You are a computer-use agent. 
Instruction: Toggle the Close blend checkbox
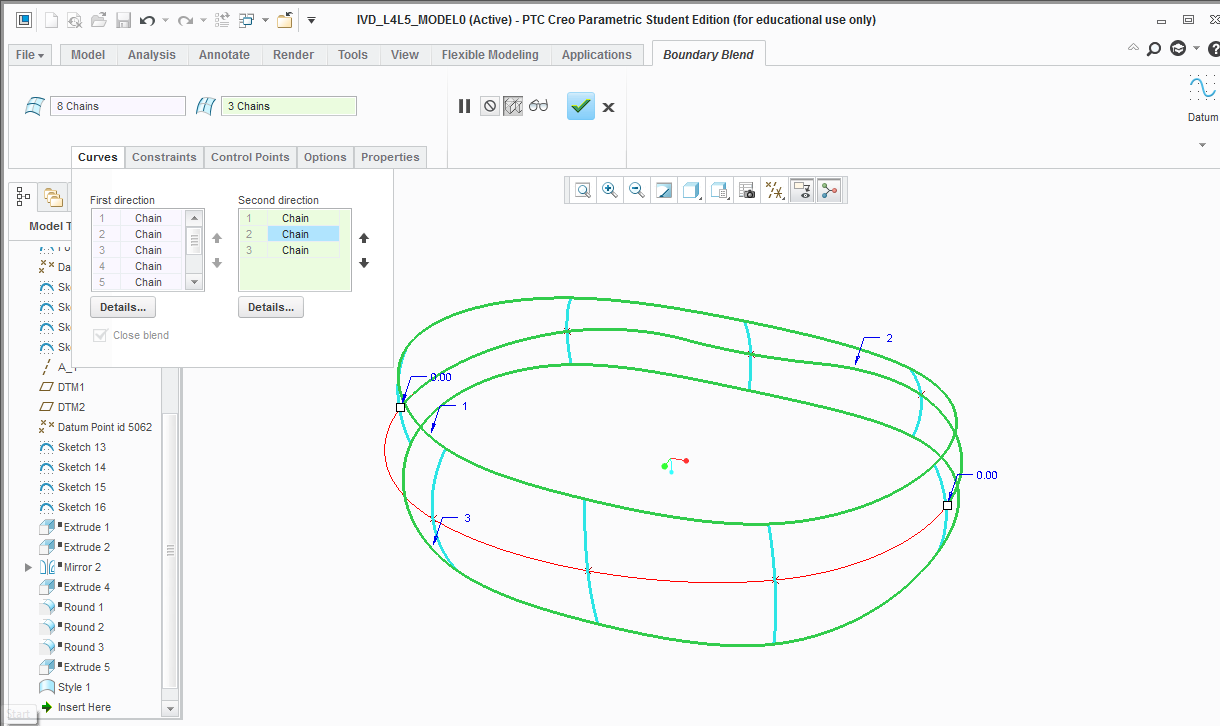(x=99, y=335)
